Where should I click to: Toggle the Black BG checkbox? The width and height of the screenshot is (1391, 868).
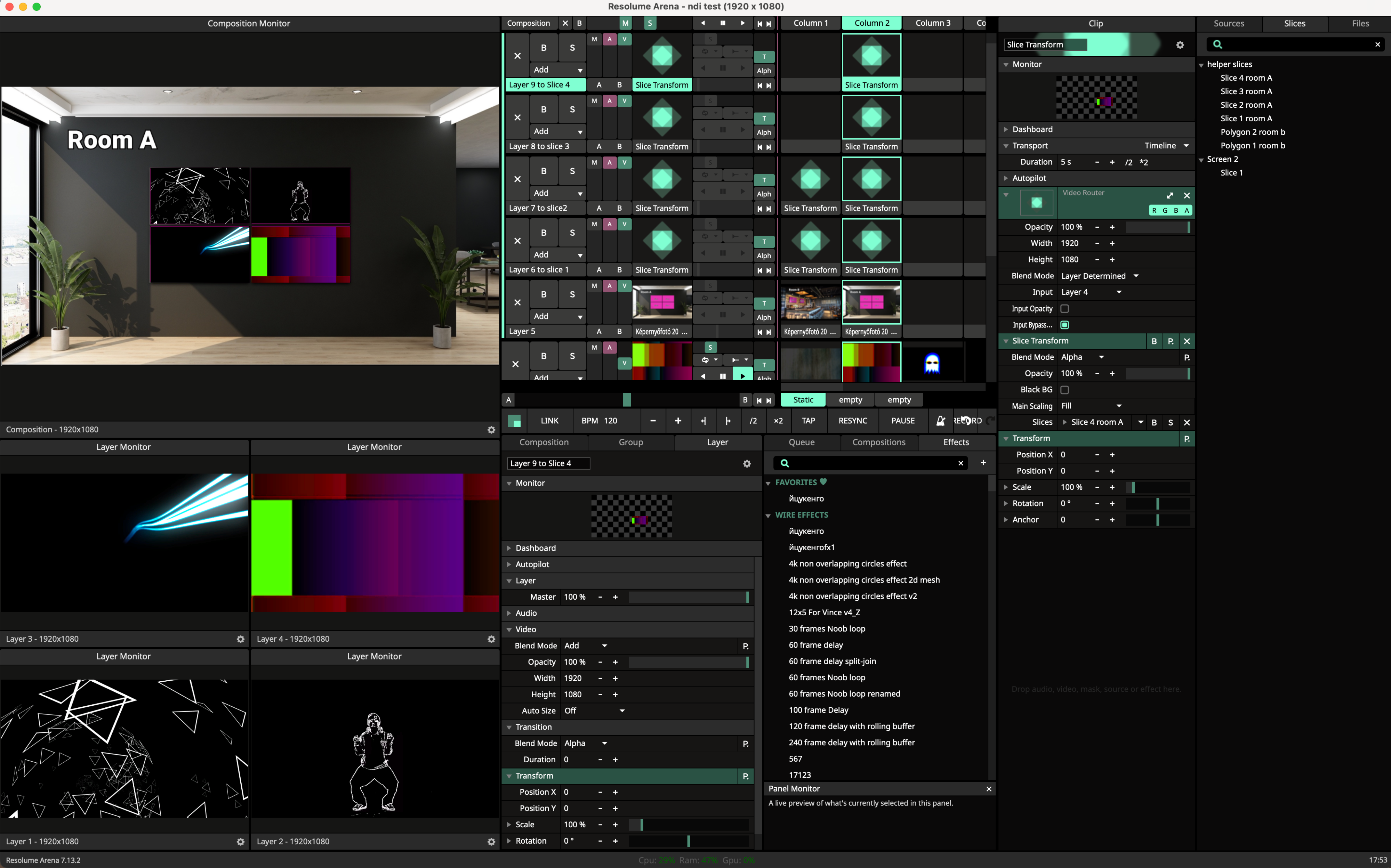(x=1064, y=390)
